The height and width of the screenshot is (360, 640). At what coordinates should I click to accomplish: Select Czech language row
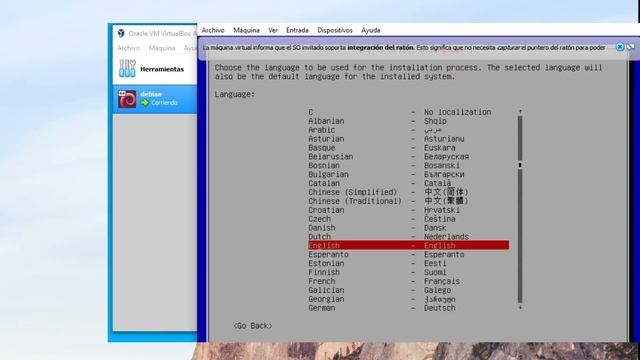click(409, 219)
